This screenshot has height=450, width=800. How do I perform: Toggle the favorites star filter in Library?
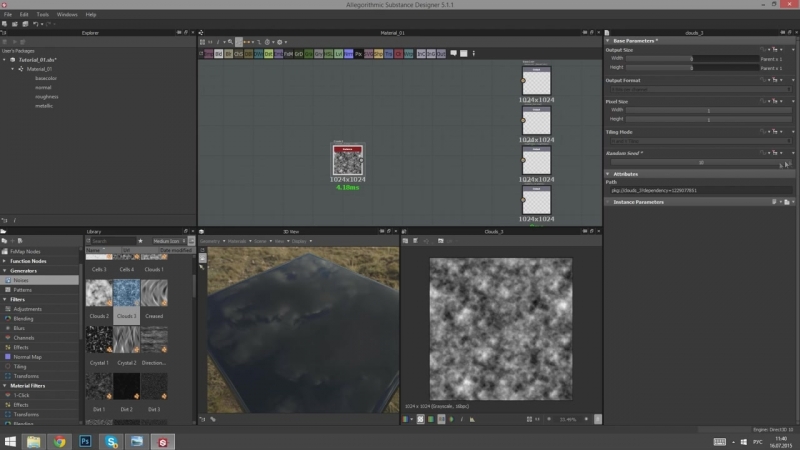click(x=140, y=241)
